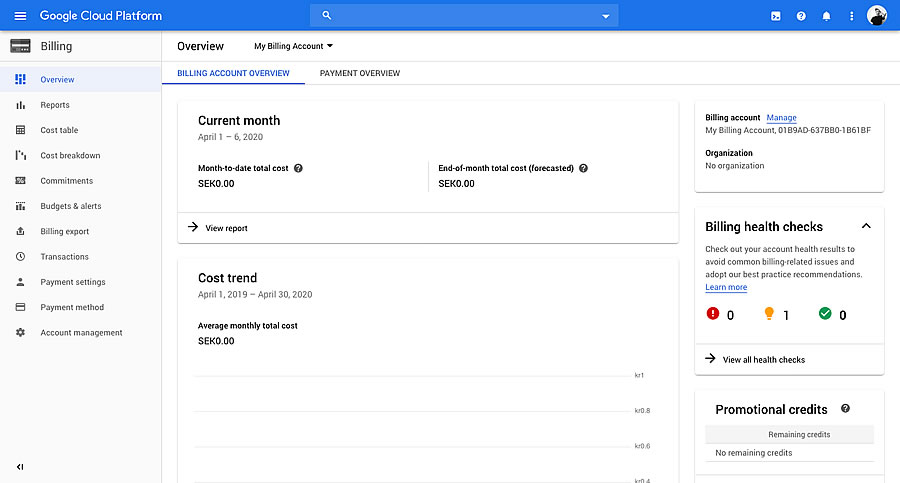Click the Account management gear icon

pyautogui.click(x=20, y=332)
